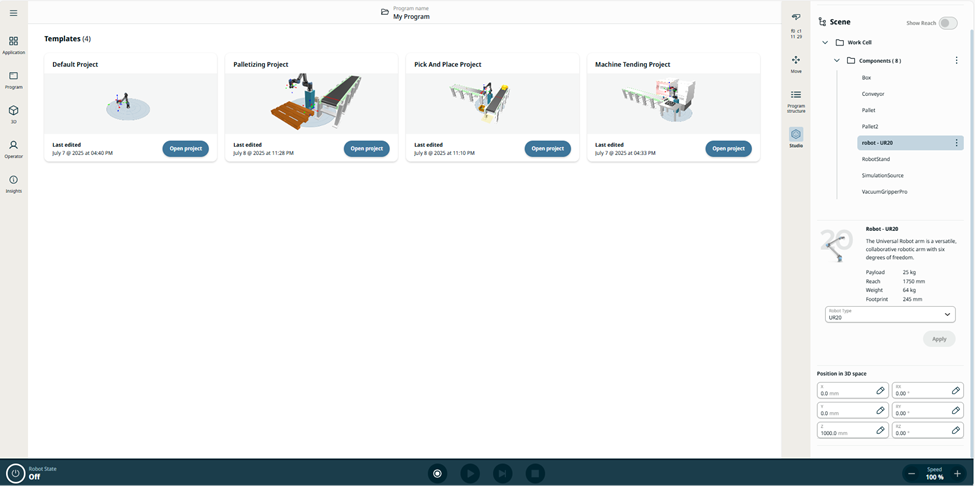Screen dimensions: 979x487
Task: Open the Machine Tending Project template
Action: [x=727, y=148]
